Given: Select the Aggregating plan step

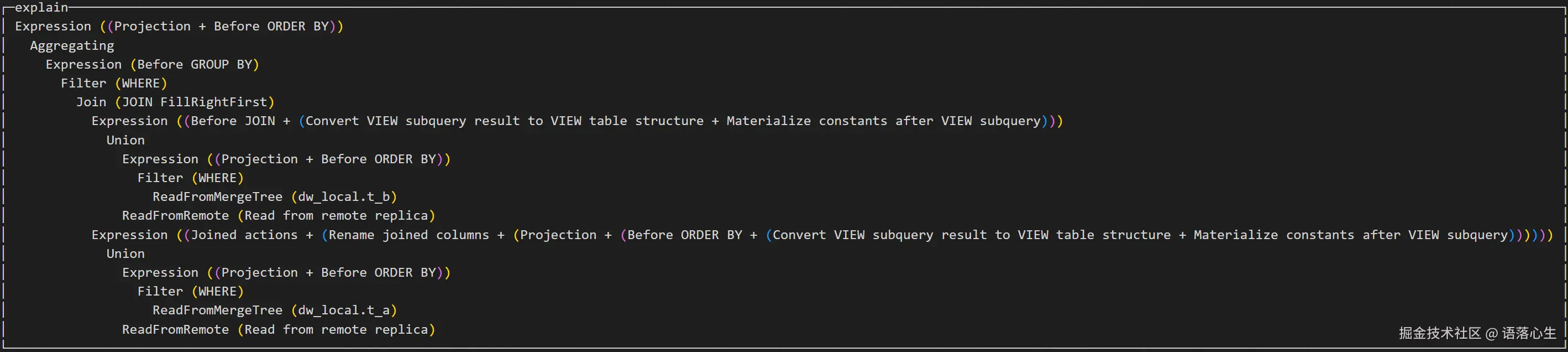Looking at the screenshot, I should [72, 46].
